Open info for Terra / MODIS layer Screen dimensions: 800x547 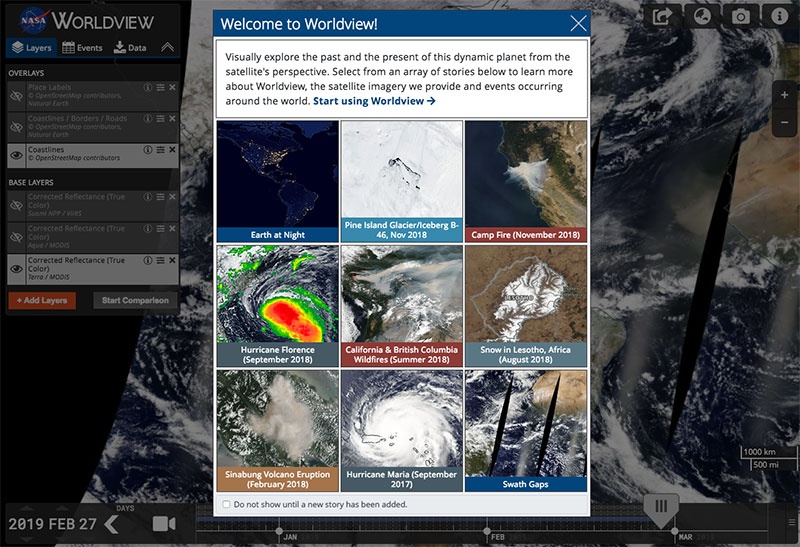[147, 260]
